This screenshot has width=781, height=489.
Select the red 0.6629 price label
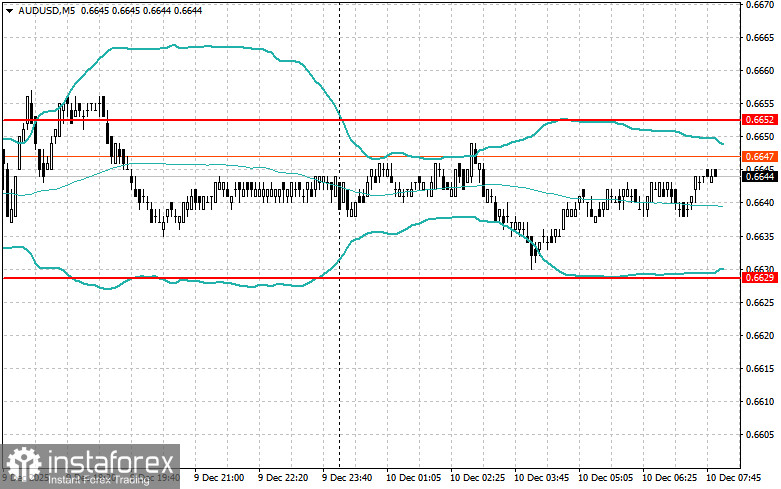[x=760, y=277]
